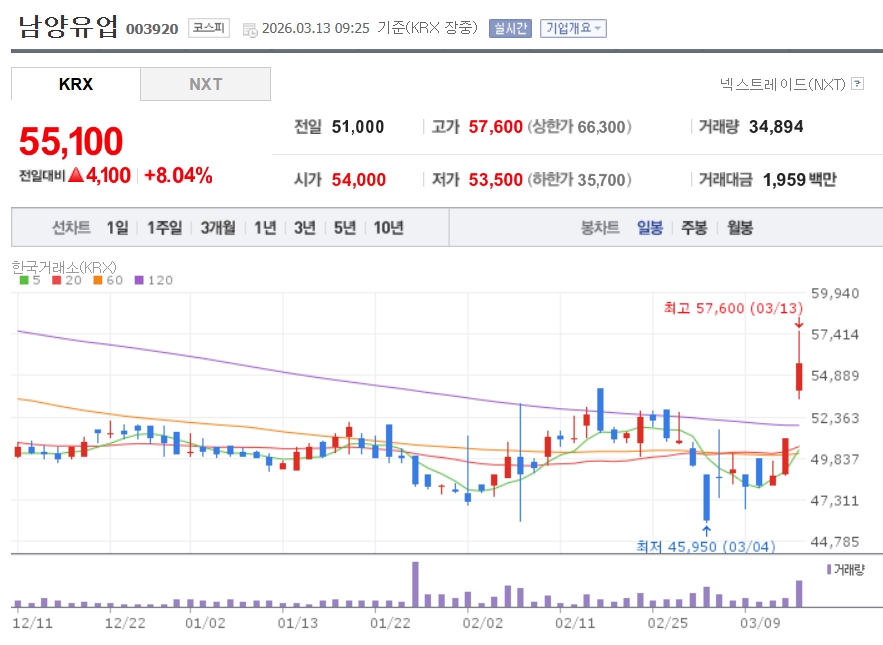This screenshot has width=883, height=645.
Task: Click the green 5-day moving average swatch
Action: coord(24,280)
